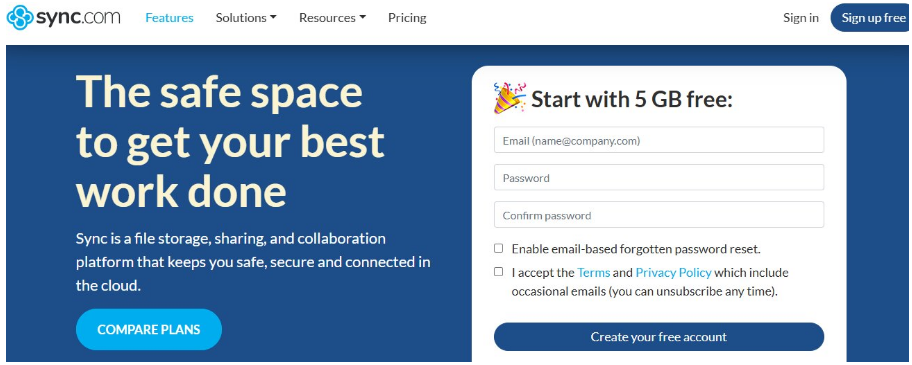Click the Sign in link
The width and height of the screenshot is (912, 365).
point(801,18)
